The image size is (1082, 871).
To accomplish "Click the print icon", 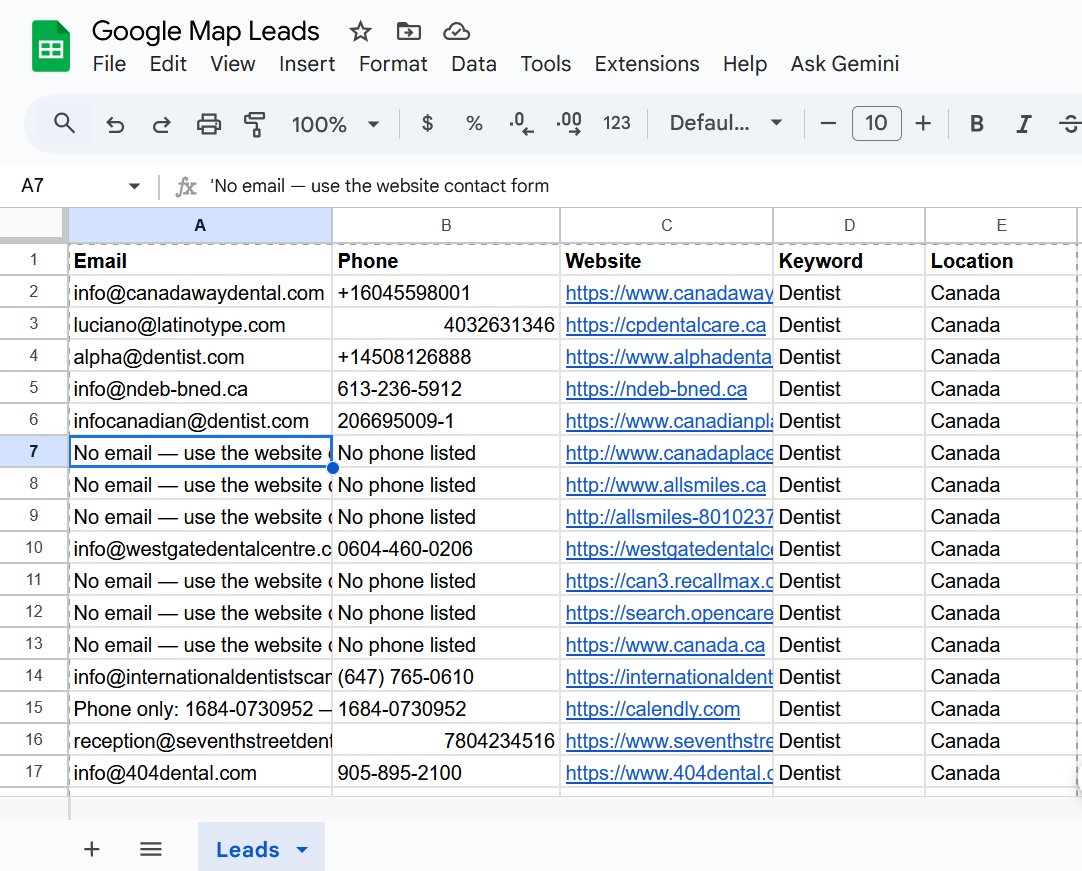I will [209, 123].
